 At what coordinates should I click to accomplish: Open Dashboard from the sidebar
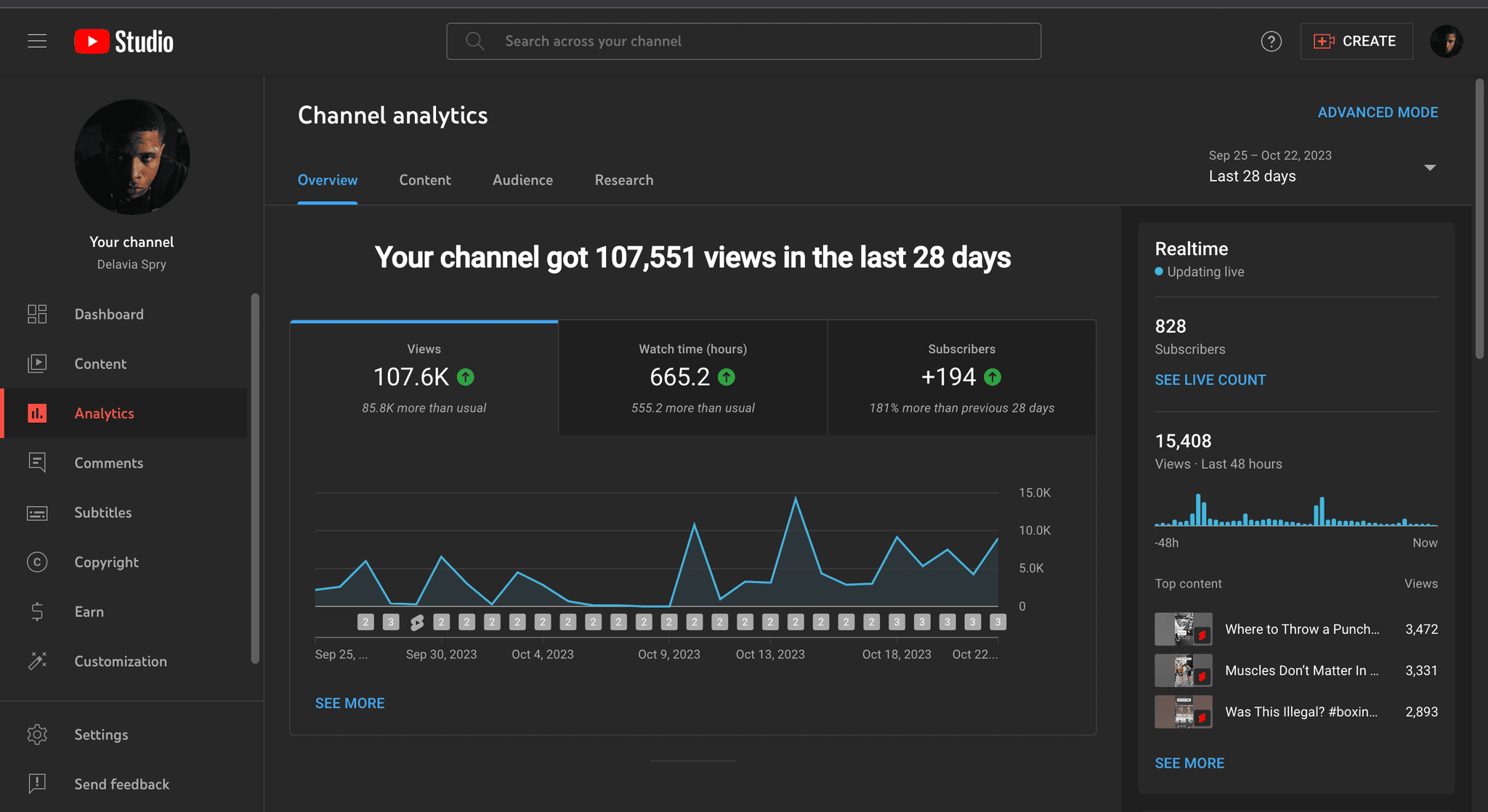click(109, 314)
